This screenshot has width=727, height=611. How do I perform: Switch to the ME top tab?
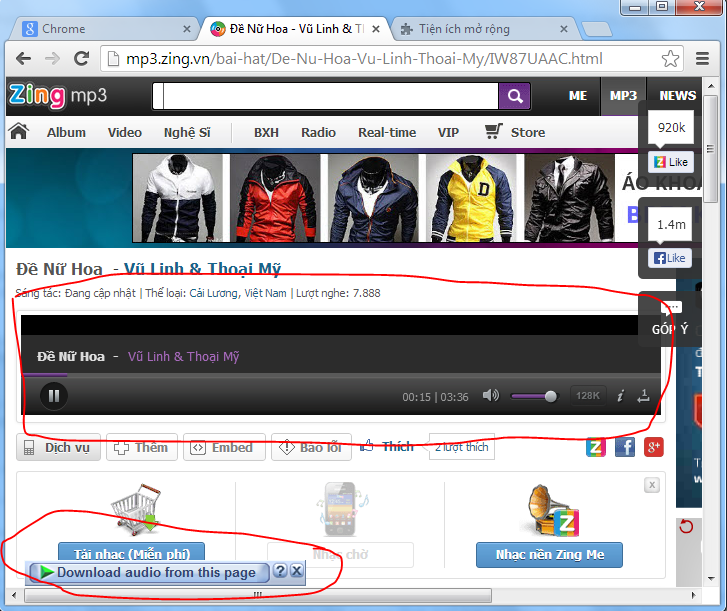[x=578, y=96]
